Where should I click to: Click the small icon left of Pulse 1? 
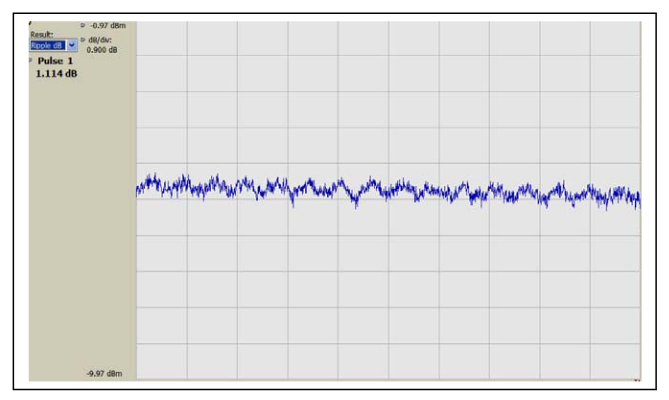pyautogui.click(x=31, y=60)
